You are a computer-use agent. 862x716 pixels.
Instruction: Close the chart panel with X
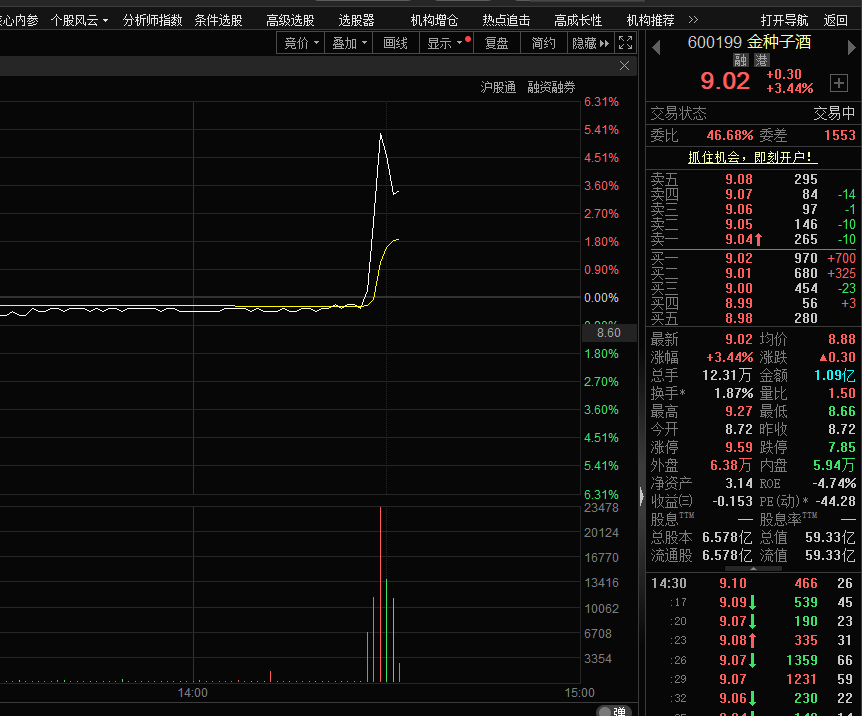pyautogui.click(x=625, y=66)
